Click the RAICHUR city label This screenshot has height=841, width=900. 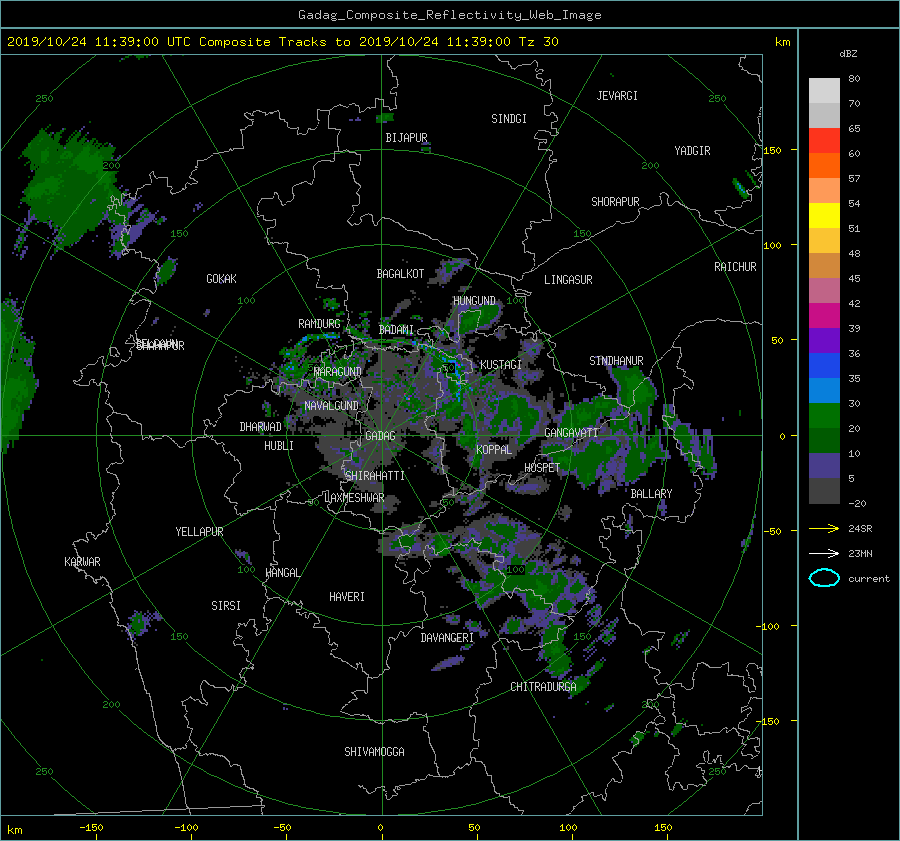pyautogui.click(x=735, y=267)
